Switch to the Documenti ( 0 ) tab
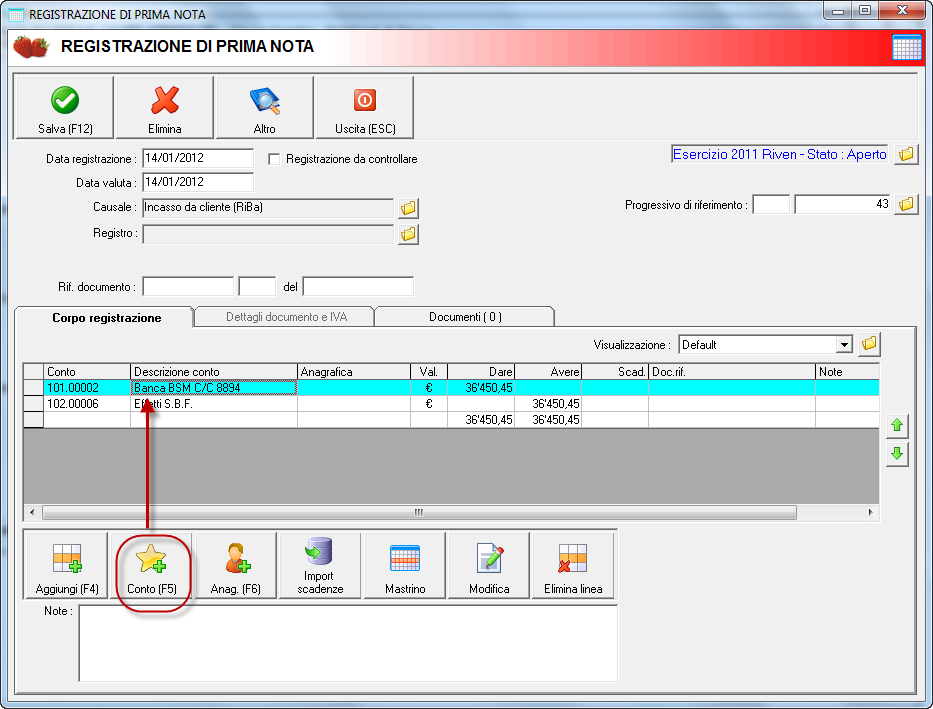Image resolution: width=933 pixels, height=709 pixels. pyautogui.click(x=465, y=317)
